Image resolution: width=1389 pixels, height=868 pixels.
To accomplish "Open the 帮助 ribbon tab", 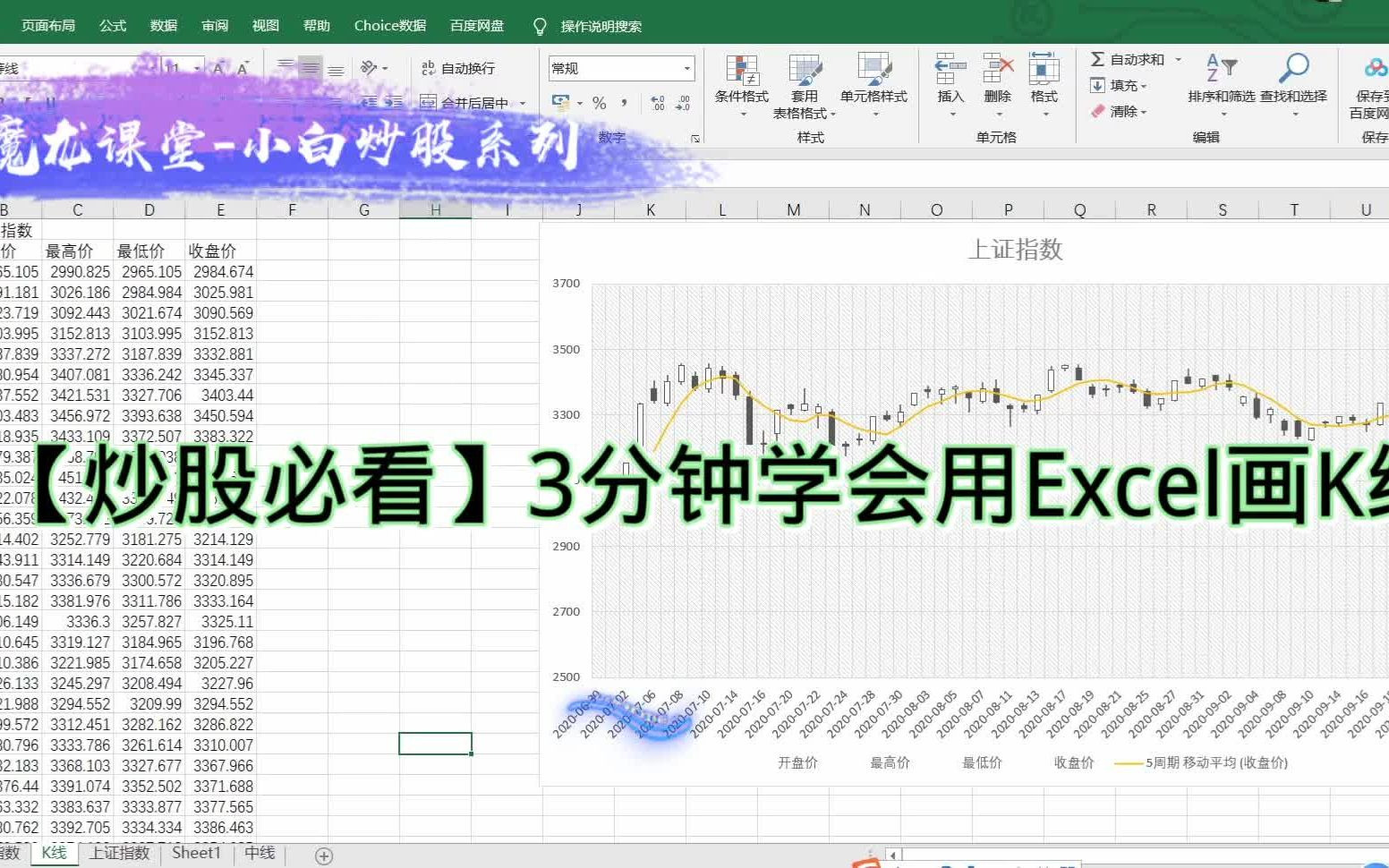I will (x=317, y=26).
